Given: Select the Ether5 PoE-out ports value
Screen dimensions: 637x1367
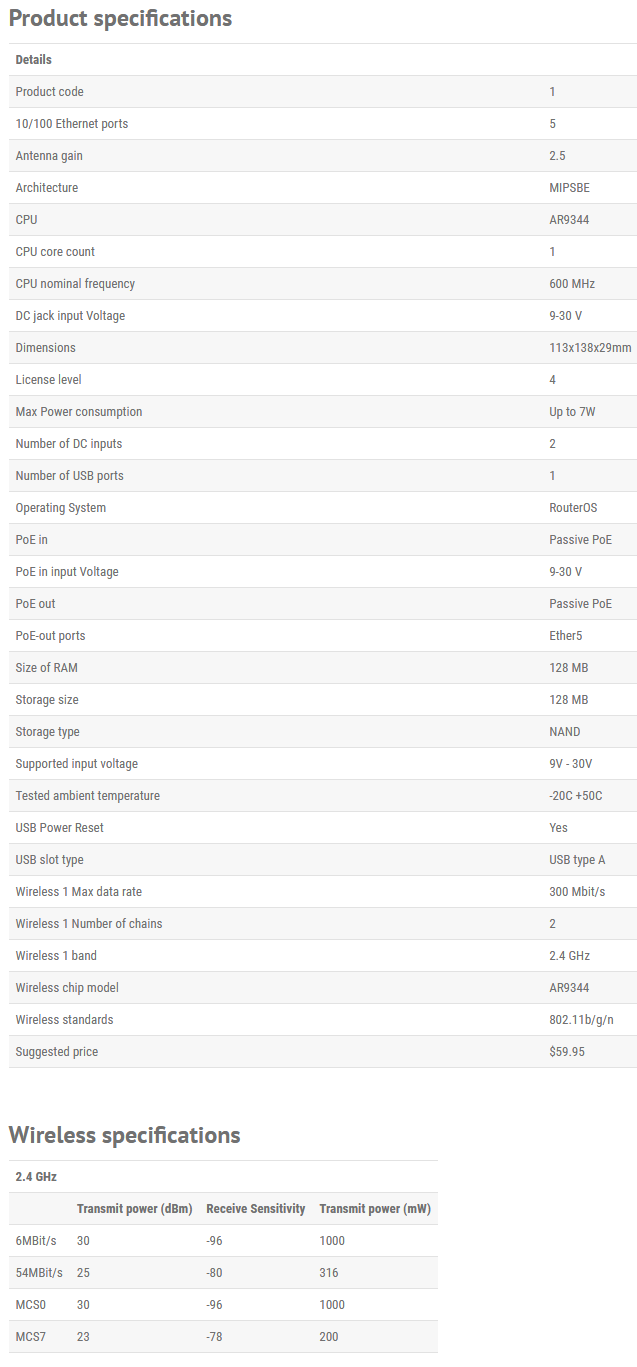Looking at the screenshot, I should (x=565, y=636).
